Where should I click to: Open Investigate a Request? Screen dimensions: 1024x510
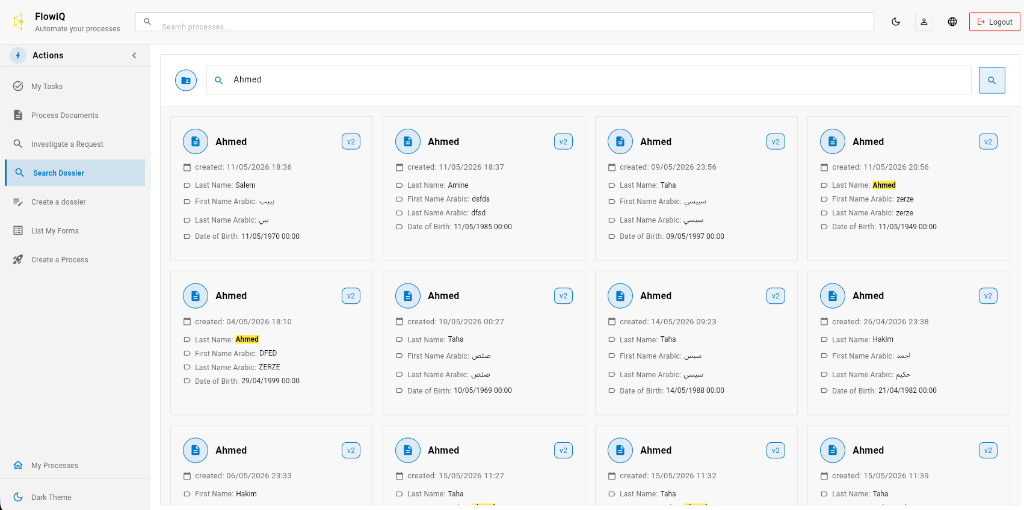(75, 144)
